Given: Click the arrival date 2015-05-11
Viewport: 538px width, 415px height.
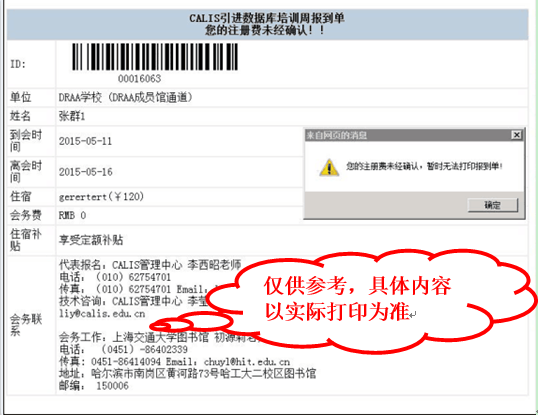Looking at the screenshot, I should 85,141.
